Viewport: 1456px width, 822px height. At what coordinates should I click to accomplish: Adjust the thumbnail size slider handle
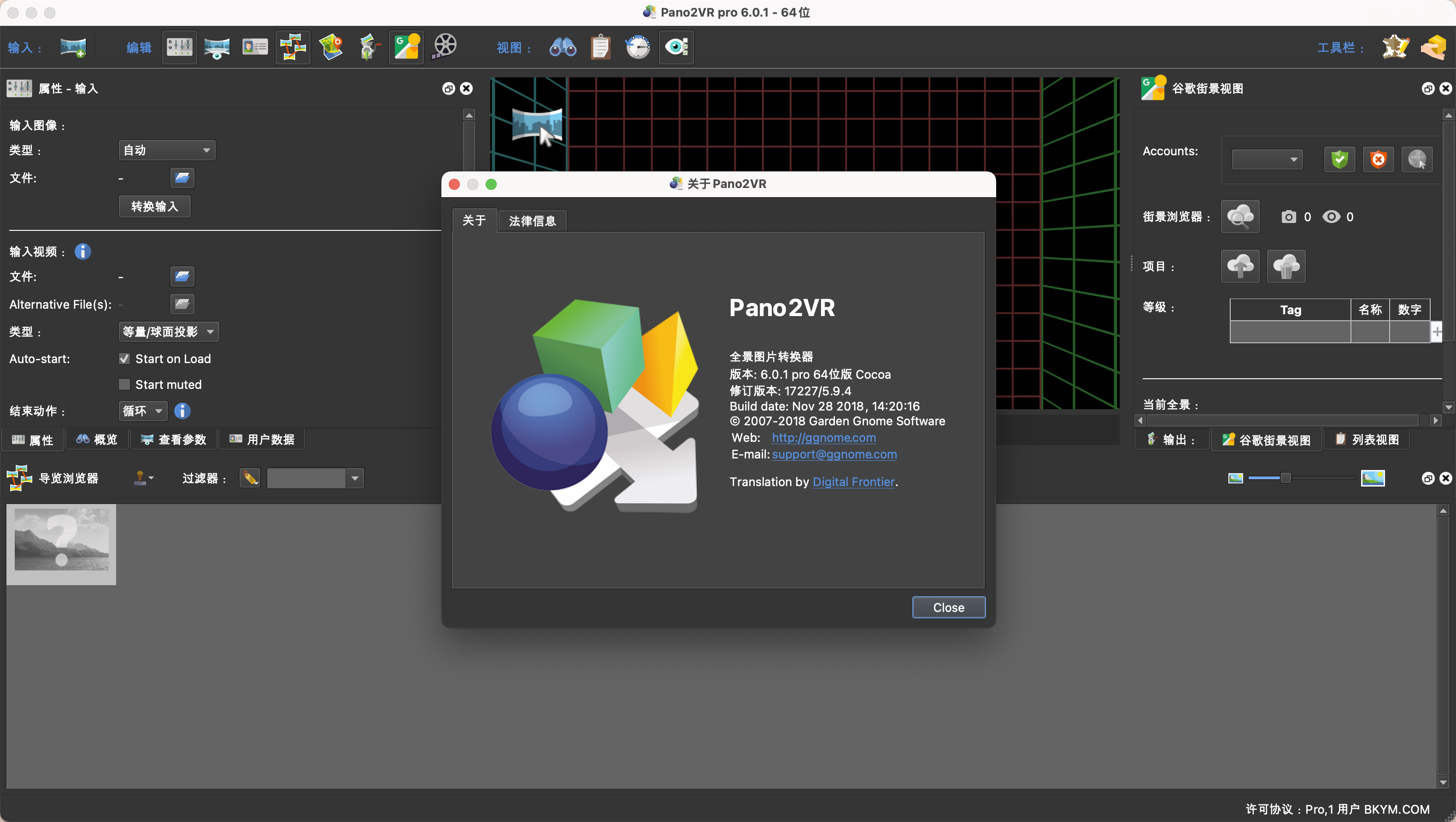point(1286,478)
